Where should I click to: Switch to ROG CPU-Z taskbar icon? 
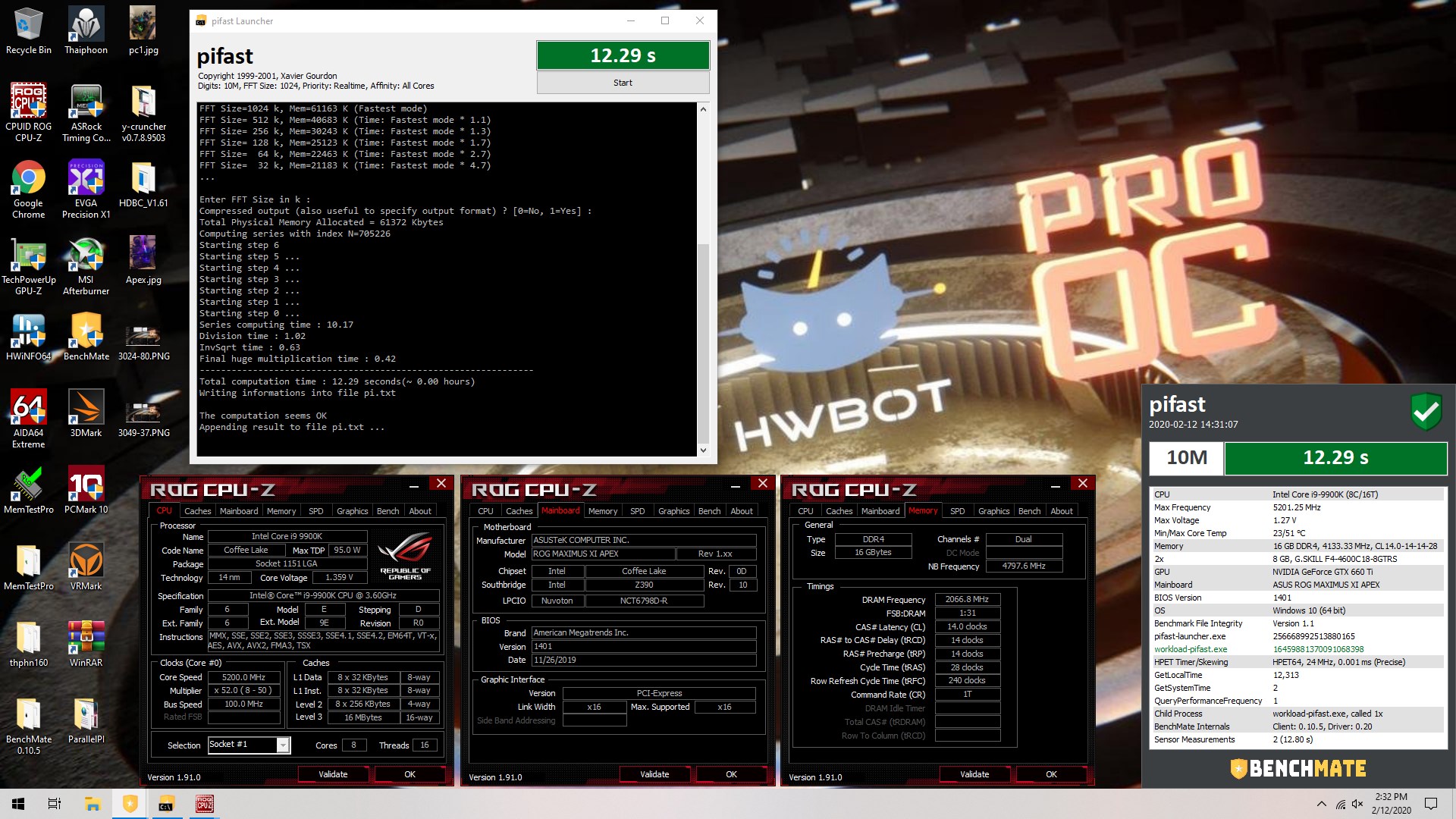pos(204,804)
